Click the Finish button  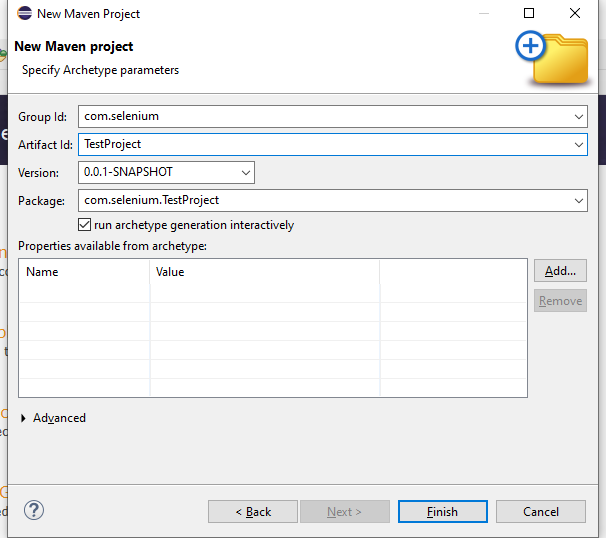[443, 512]
